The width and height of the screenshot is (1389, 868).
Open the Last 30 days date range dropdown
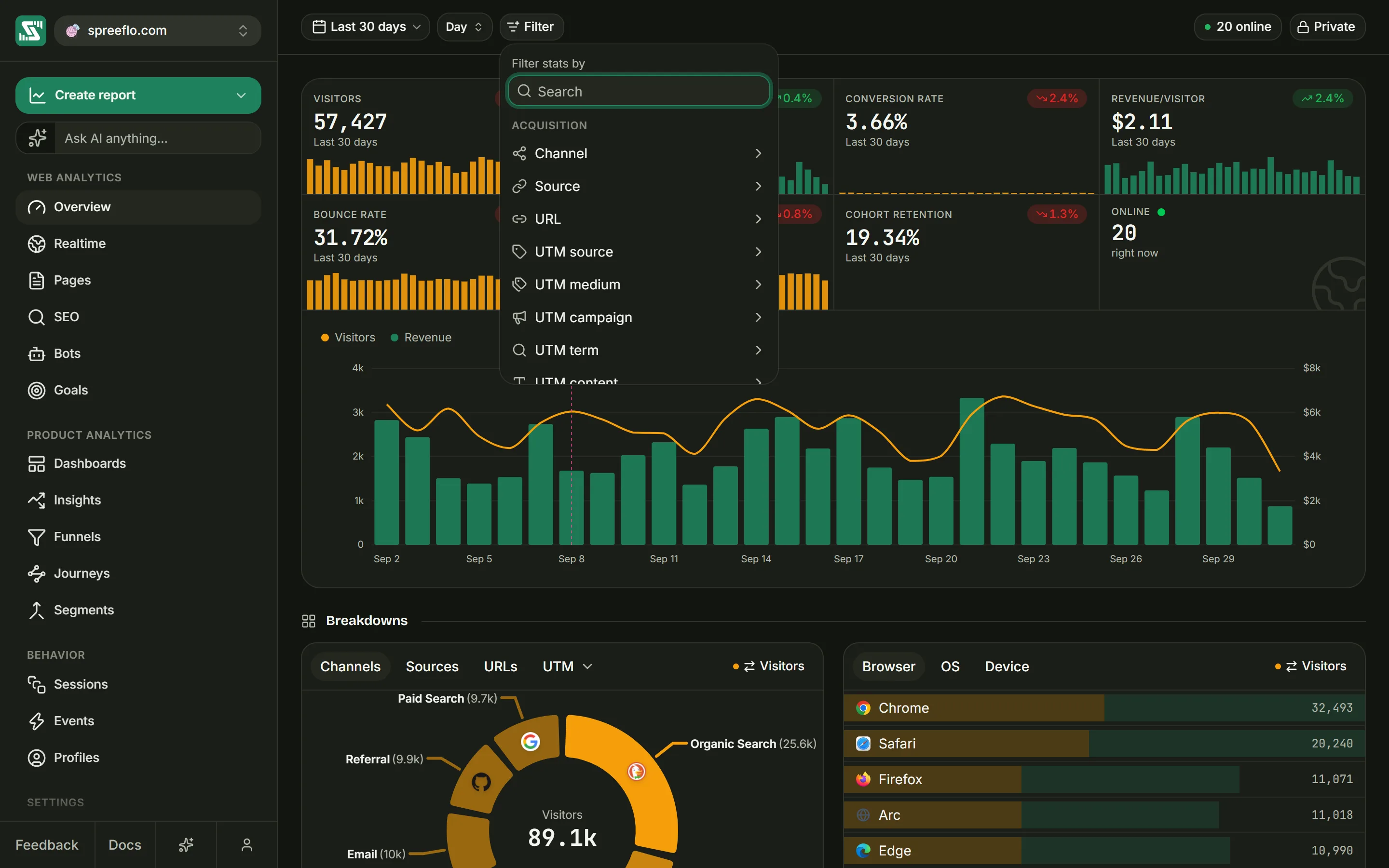[366, 27]
